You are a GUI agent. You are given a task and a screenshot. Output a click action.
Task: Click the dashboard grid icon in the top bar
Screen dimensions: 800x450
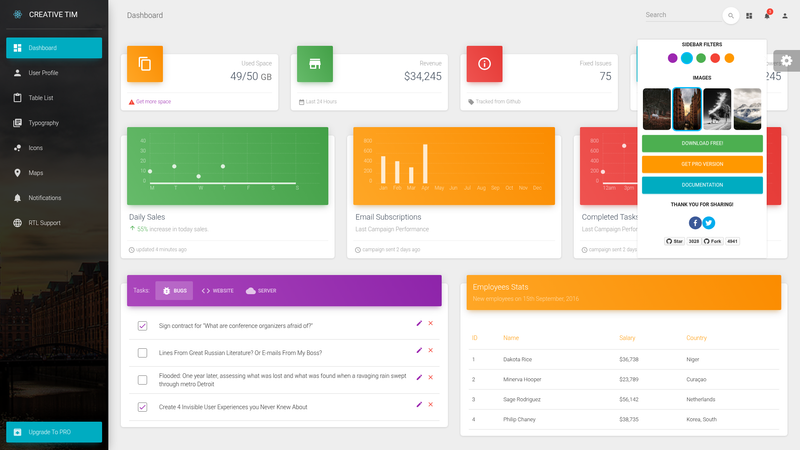pyautogui.click(x=749, y=16)
